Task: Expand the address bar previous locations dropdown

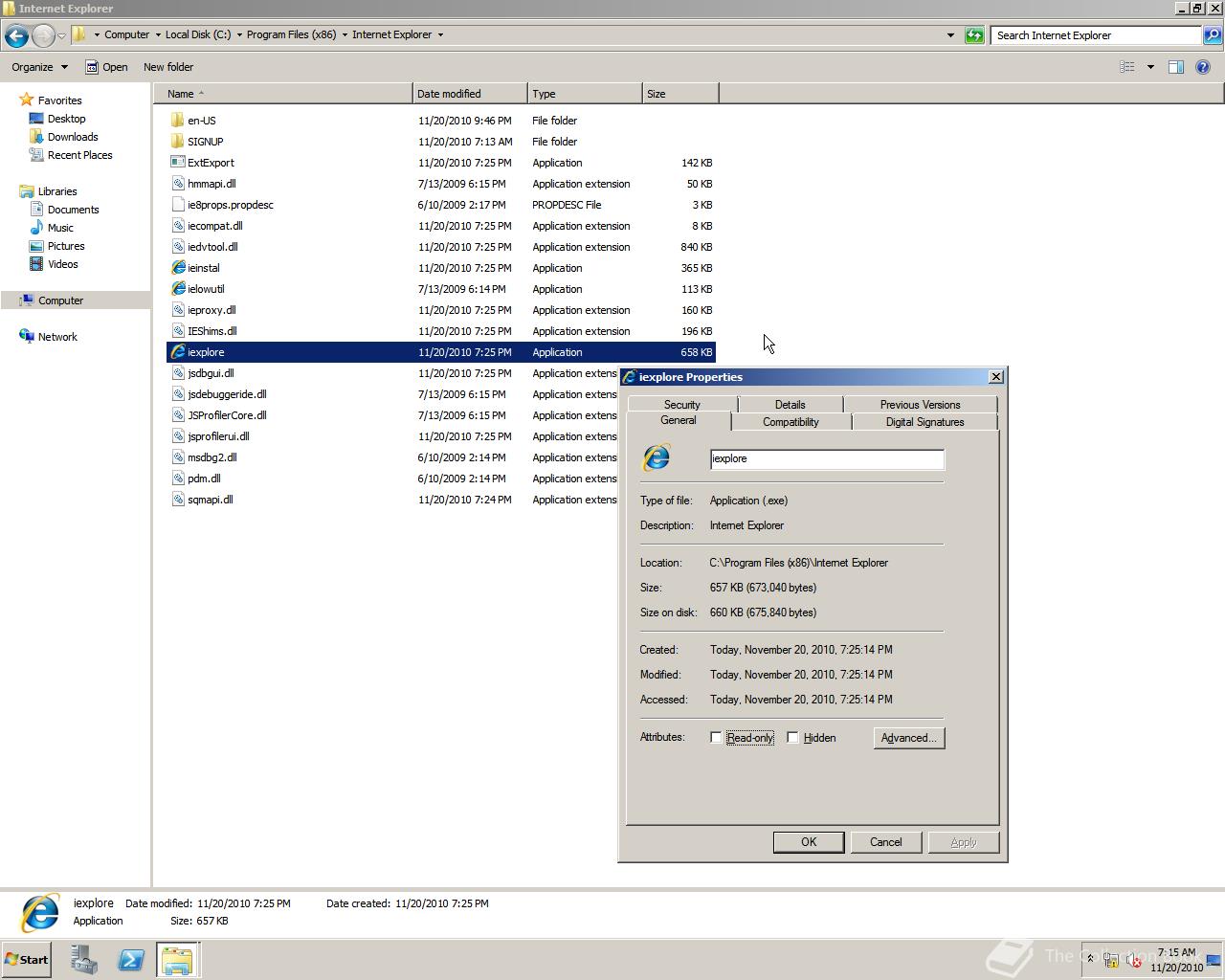Action: pyautogui.click(x=950, y=35)
